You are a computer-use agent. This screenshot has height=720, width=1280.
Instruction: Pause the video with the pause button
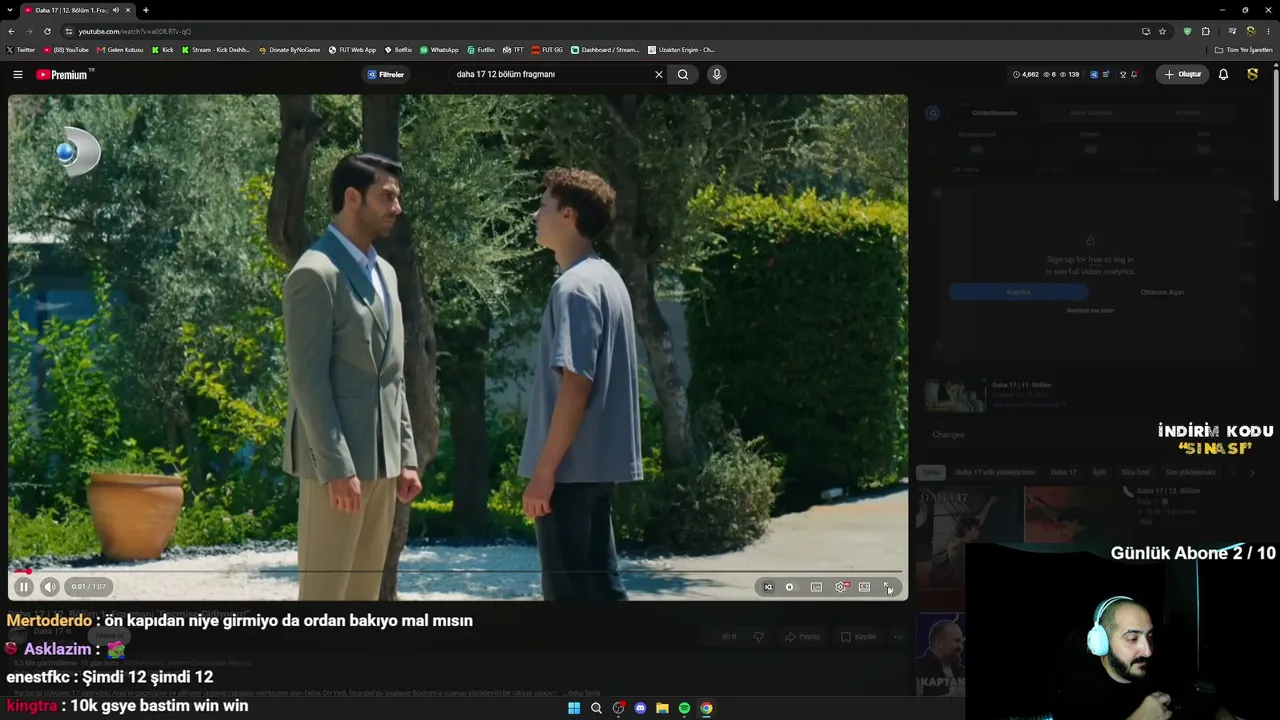tap(24, 587)
